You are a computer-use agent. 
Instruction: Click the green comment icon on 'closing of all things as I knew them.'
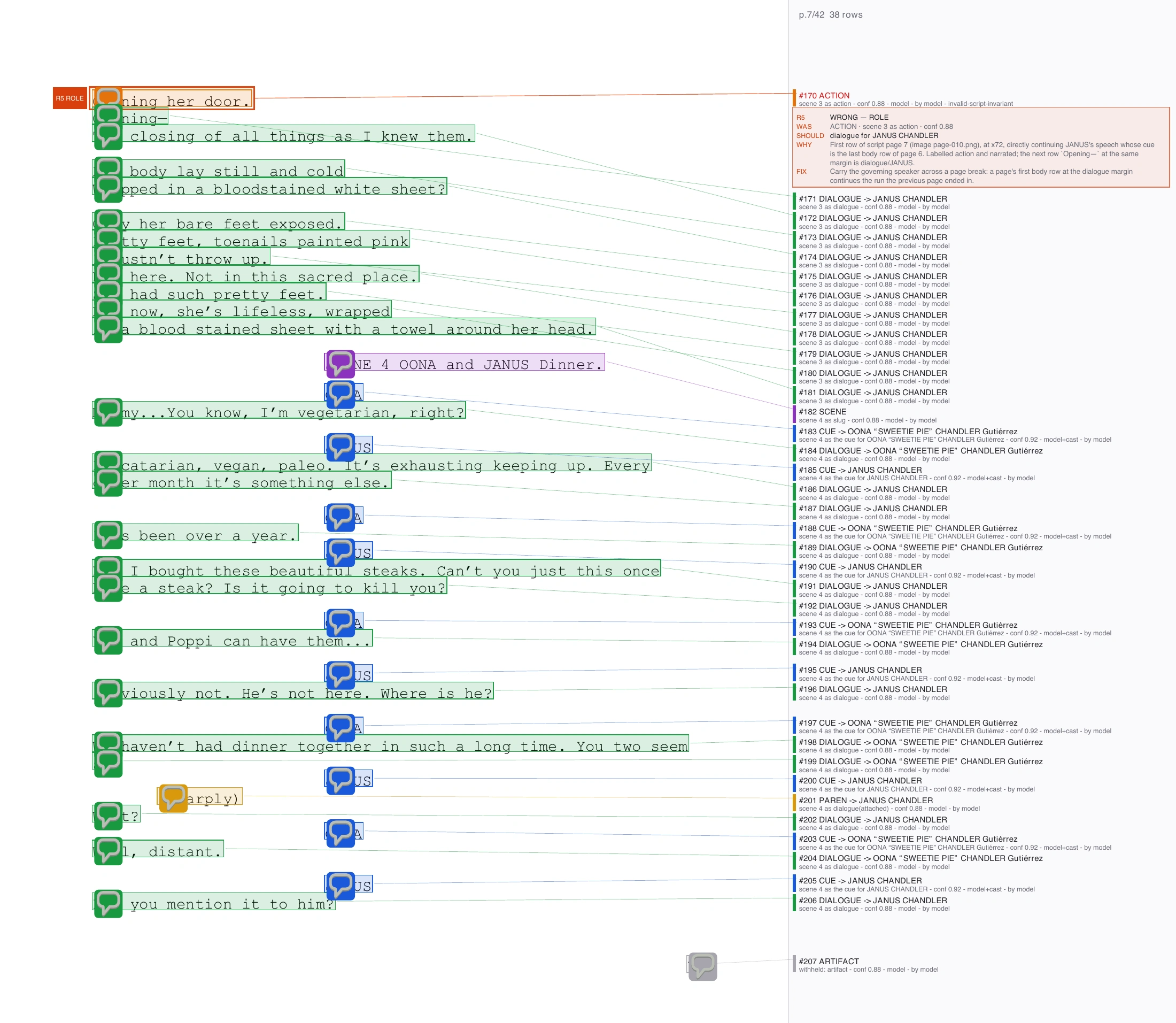(108, 136)
